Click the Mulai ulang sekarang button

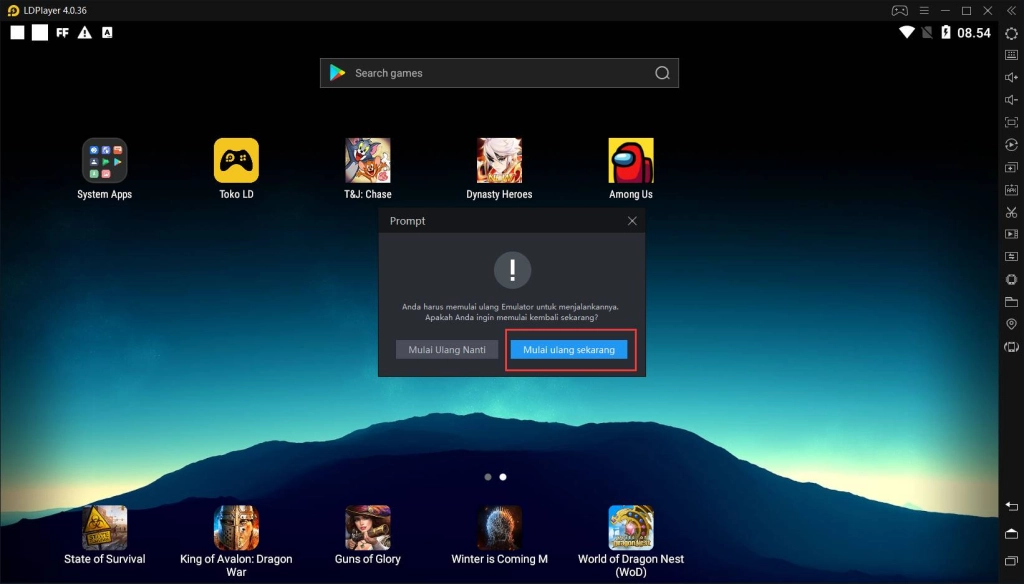click(x=569, y=349)
